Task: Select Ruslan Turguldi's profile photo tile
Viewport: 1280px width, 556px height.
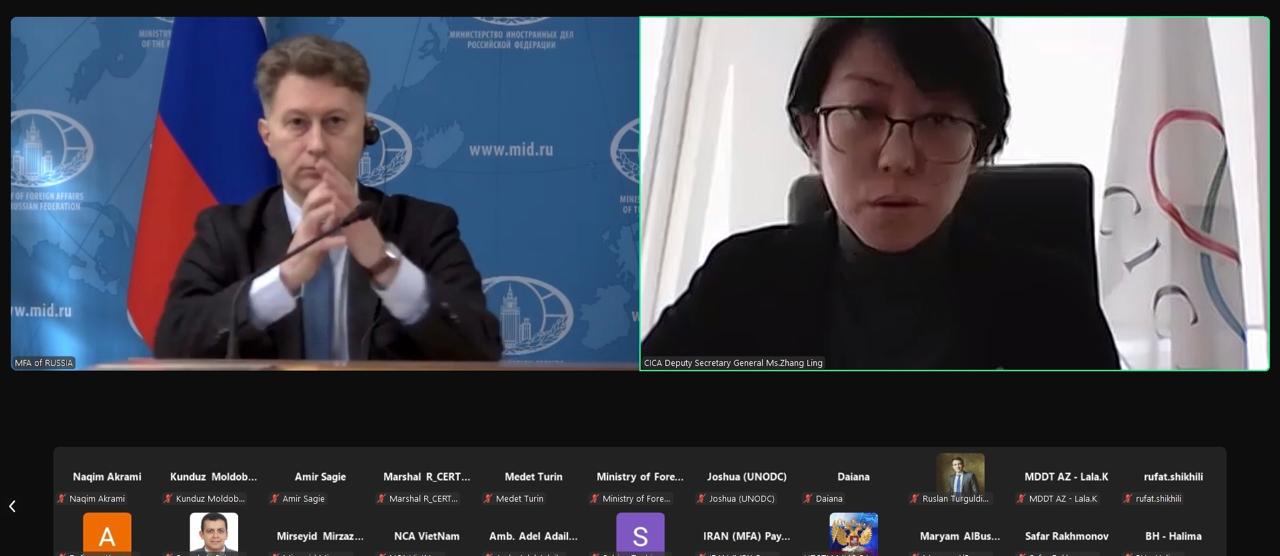Action: 960,474
